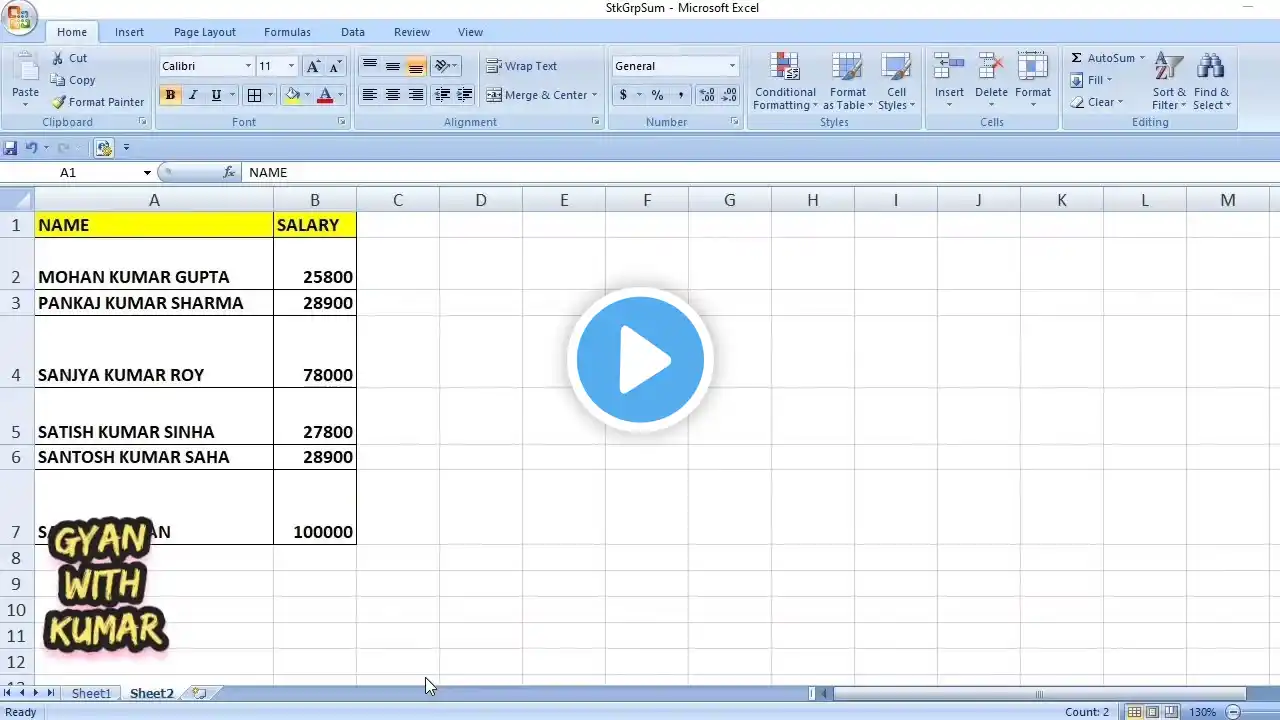This screenshot has height=720, width=1280.
Task: Toggle Underline formatting
Action: [x=216, y=95]
